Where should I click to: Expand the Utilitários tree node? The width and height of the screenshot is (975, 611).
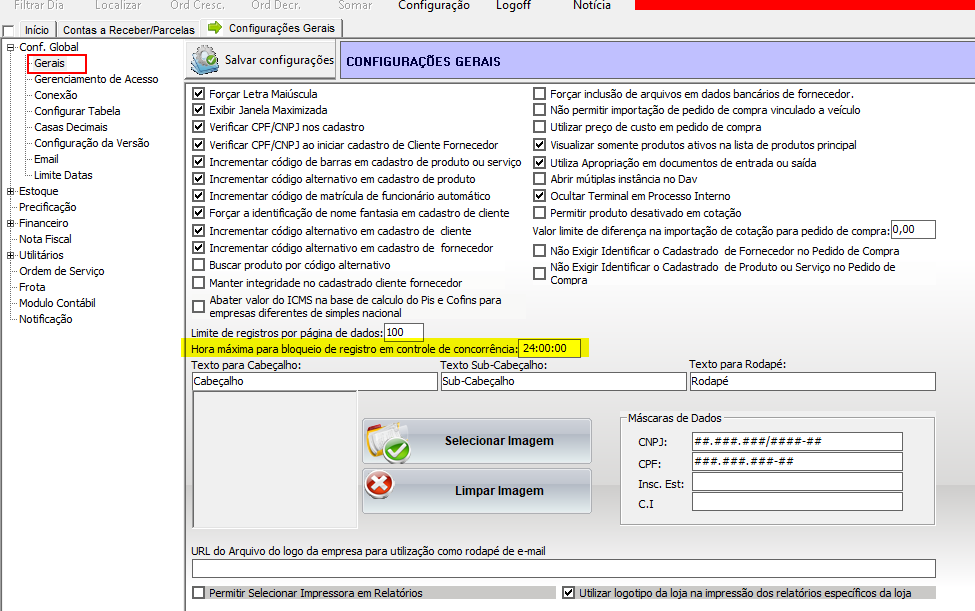[11, 255]
